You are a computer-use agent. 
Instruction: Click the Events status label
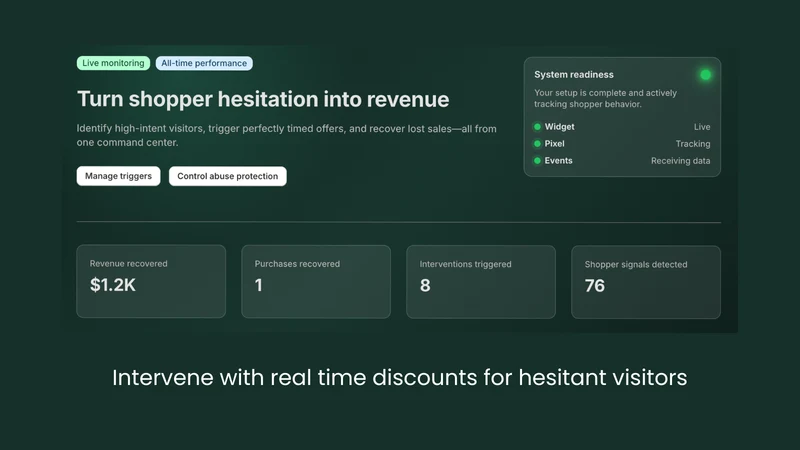click(x=558, y=160)
